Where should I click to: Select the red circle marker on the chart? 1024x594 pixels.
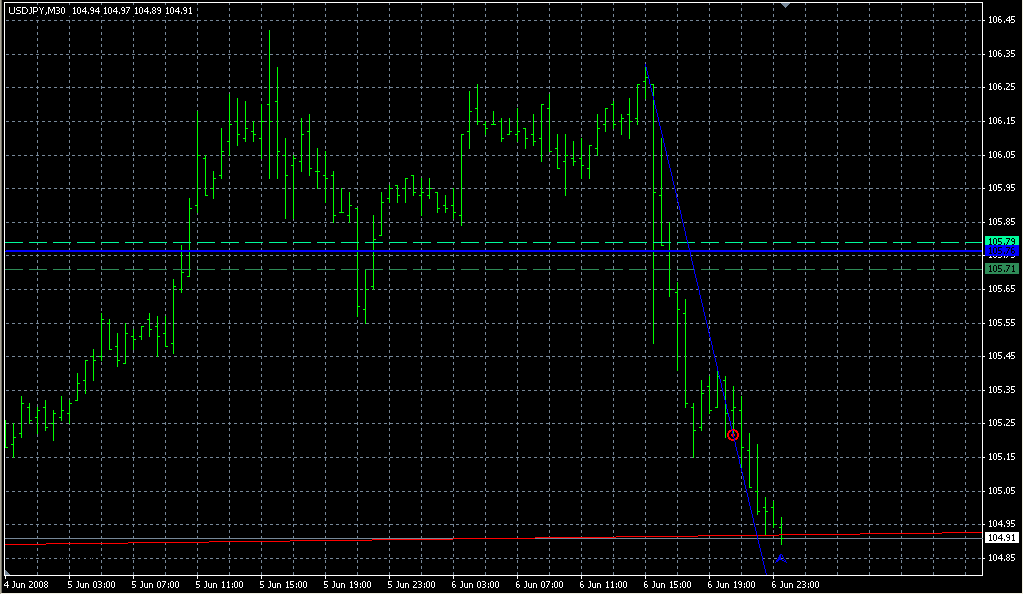click(733, 435)
